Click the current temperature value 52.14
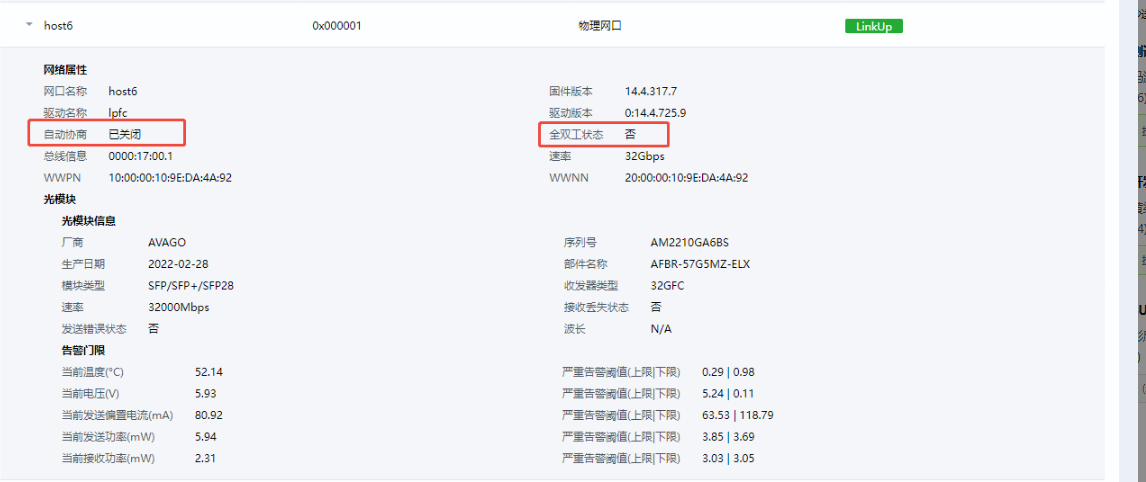 (x=209, y=372)
